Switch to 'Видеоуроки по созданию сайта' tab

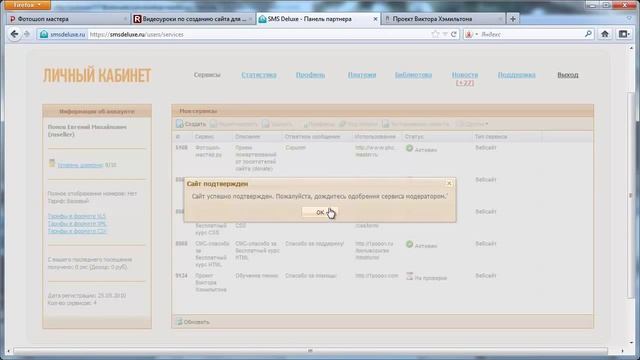(x=193, y=19)
